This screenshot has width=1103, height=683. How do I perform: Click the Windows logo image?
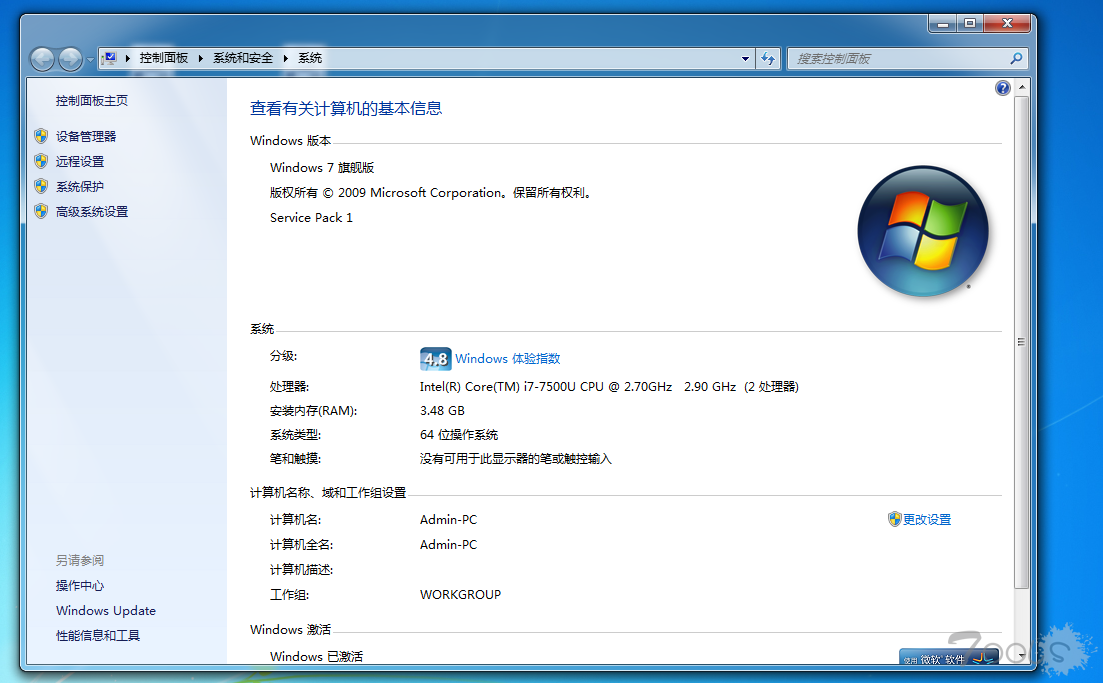922,231
